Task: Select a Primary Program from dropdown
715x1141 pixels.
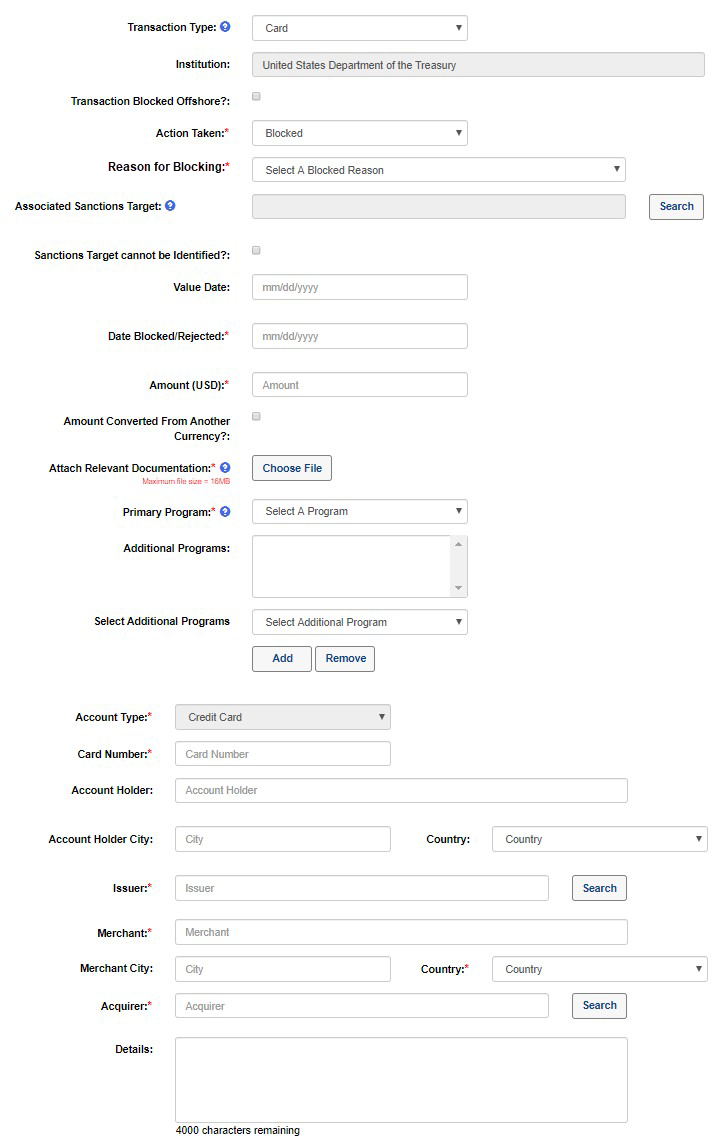Action: [359, 511]
